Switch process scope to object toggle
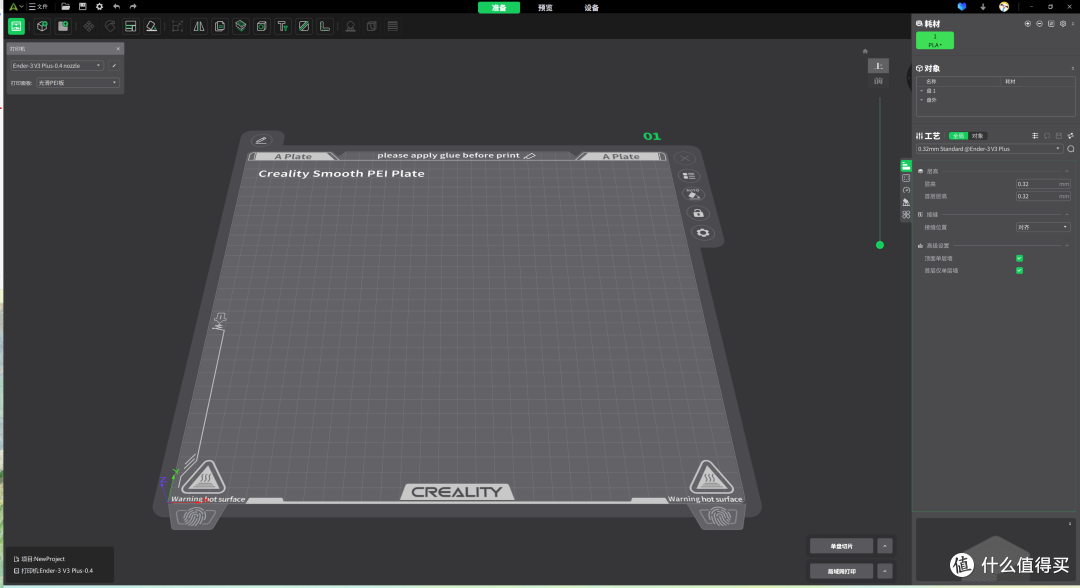The image size is (1080, 588). click(x=977, y=136)
